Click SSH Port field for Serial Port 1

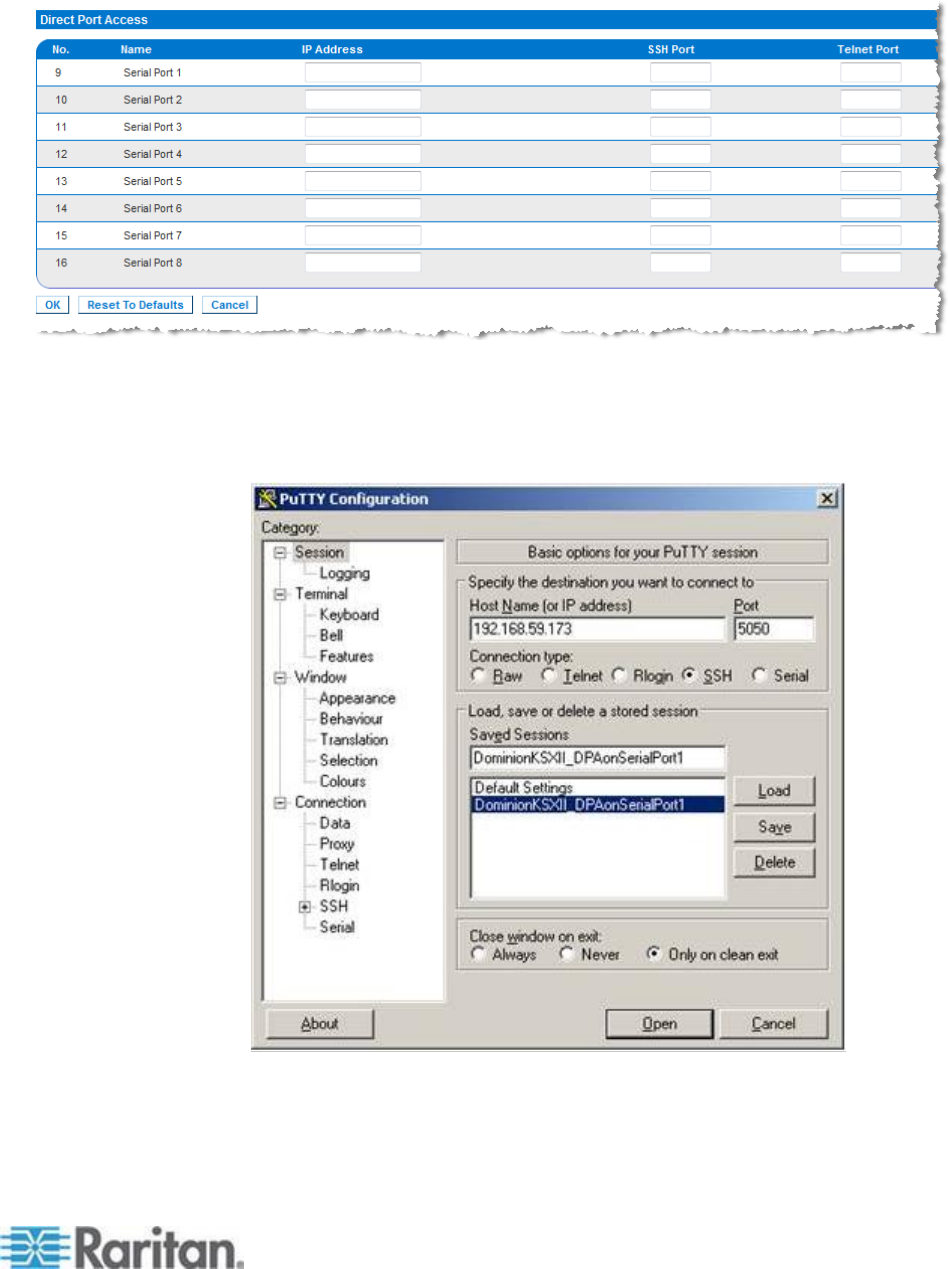(681, 73)
